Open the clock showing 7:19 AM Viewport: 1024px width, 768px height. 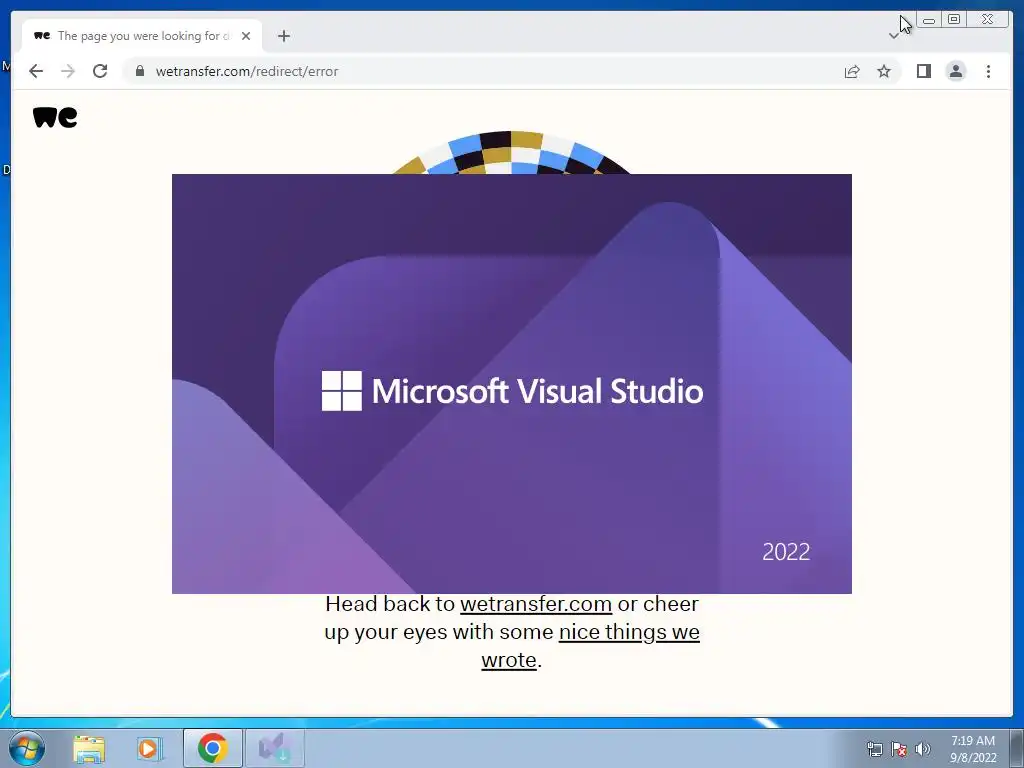[x=973, y=749]
